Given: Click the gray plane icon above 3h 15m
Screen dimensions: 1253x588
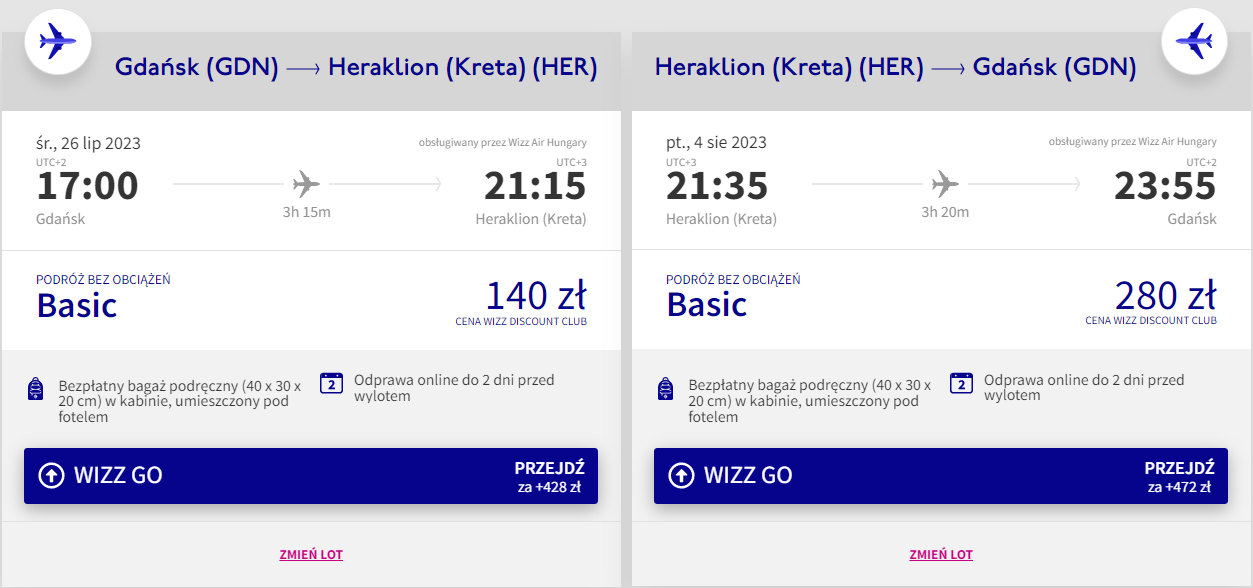Looking at the screenshot, I should (x=306, y=184).
